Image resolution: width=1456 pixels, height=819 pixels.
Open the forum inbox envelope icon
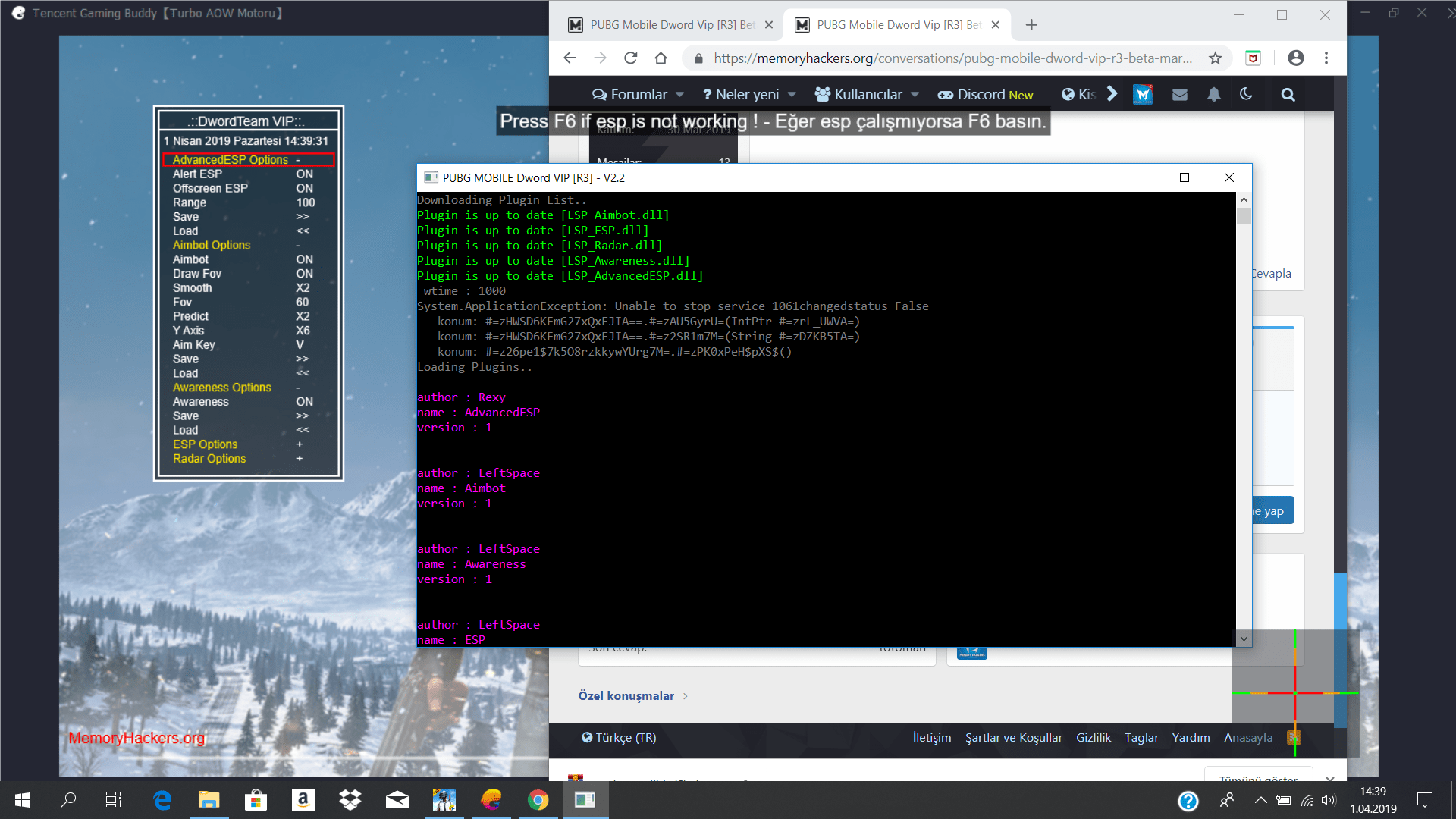click(1180, 94)
